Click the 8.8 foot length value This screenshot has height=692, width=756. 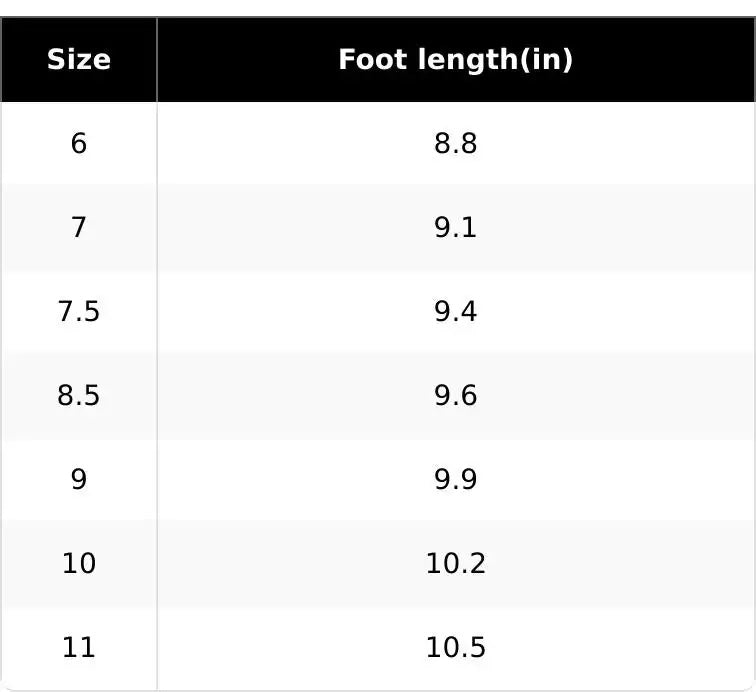click(x=456, y=143)
